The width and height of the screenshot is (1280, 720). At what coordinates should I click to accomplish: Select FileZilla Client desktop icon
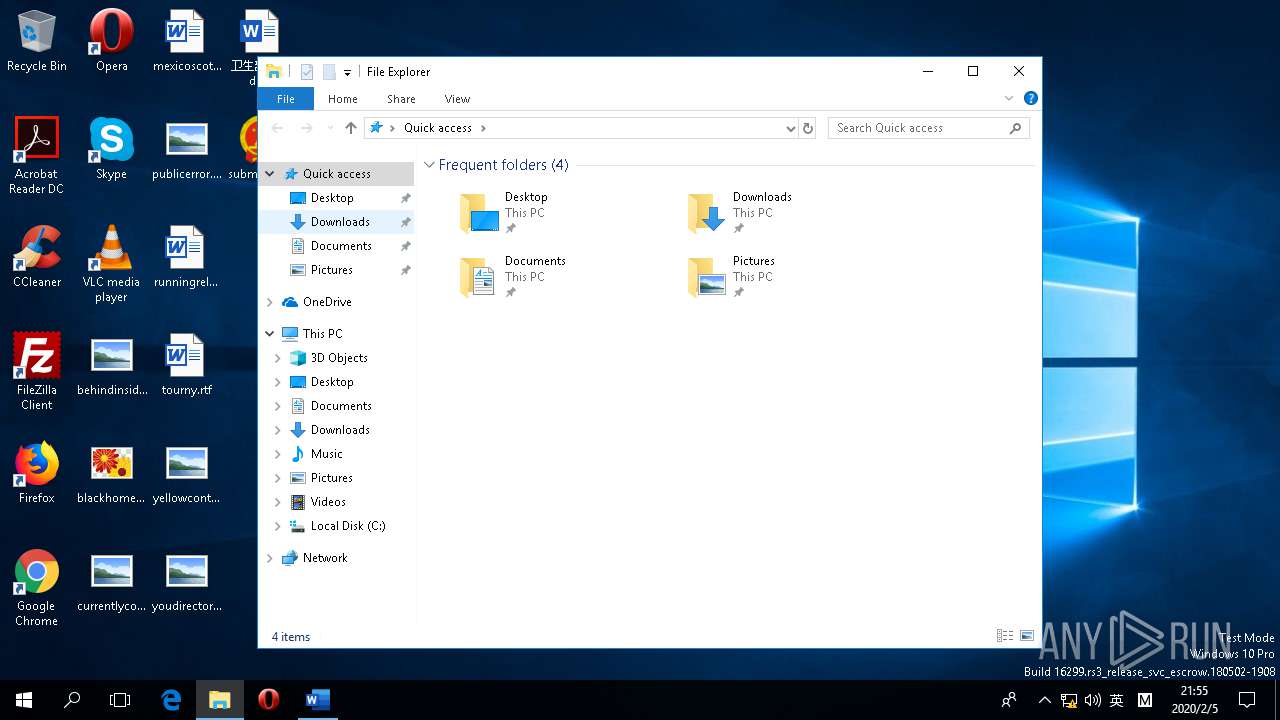point(37,371)
